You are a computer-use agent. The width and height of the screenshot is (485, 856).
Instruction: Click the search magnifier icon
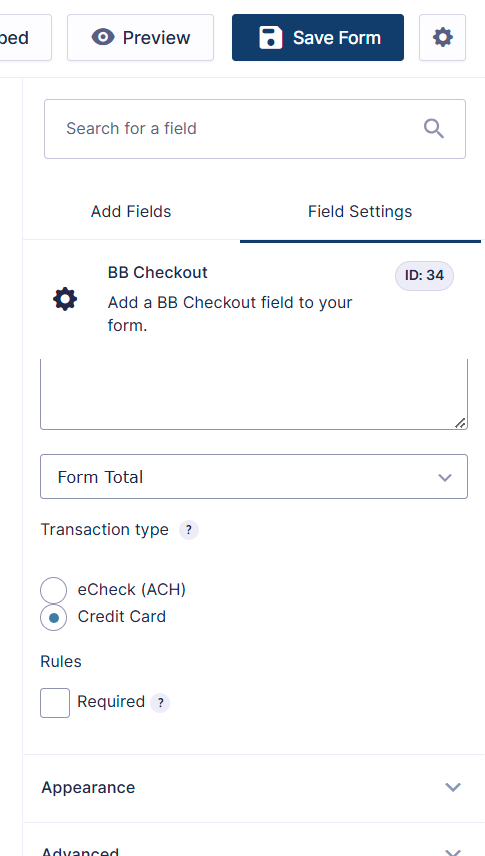coord(434,129)
